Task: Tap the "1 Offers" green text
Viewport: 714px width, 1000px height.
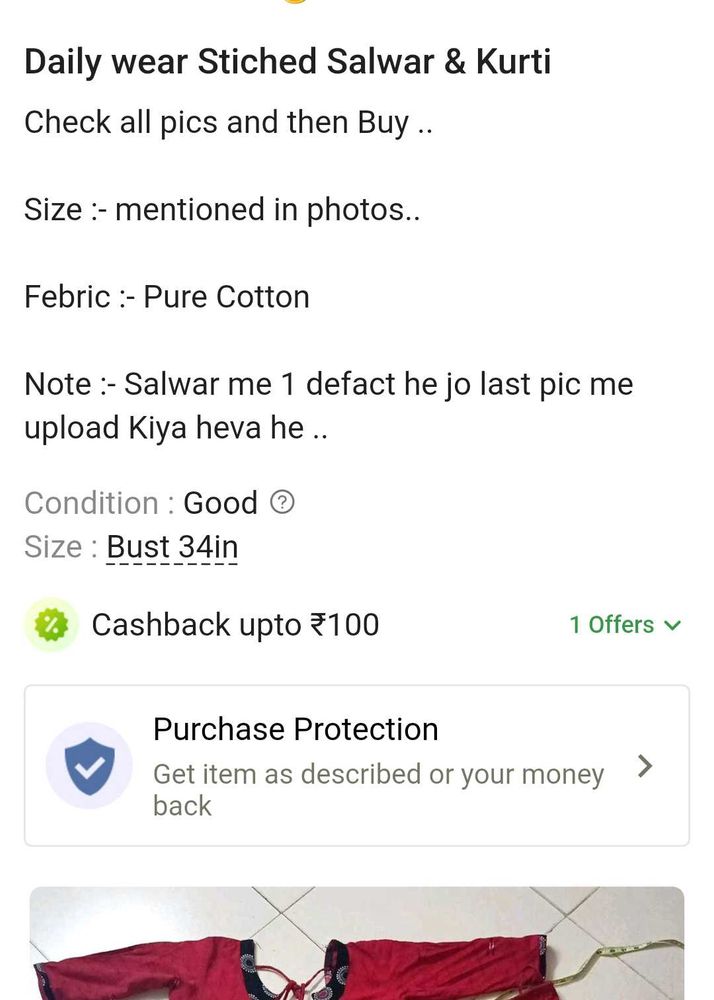Action: pyautogui.click(x=611, y=625)
